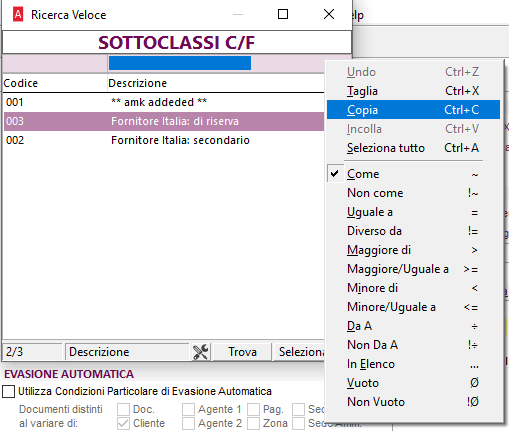Pick Seleziona tutto in the context menu
The height and width of the screenshot is (431, 509).
tap(413, 148)
